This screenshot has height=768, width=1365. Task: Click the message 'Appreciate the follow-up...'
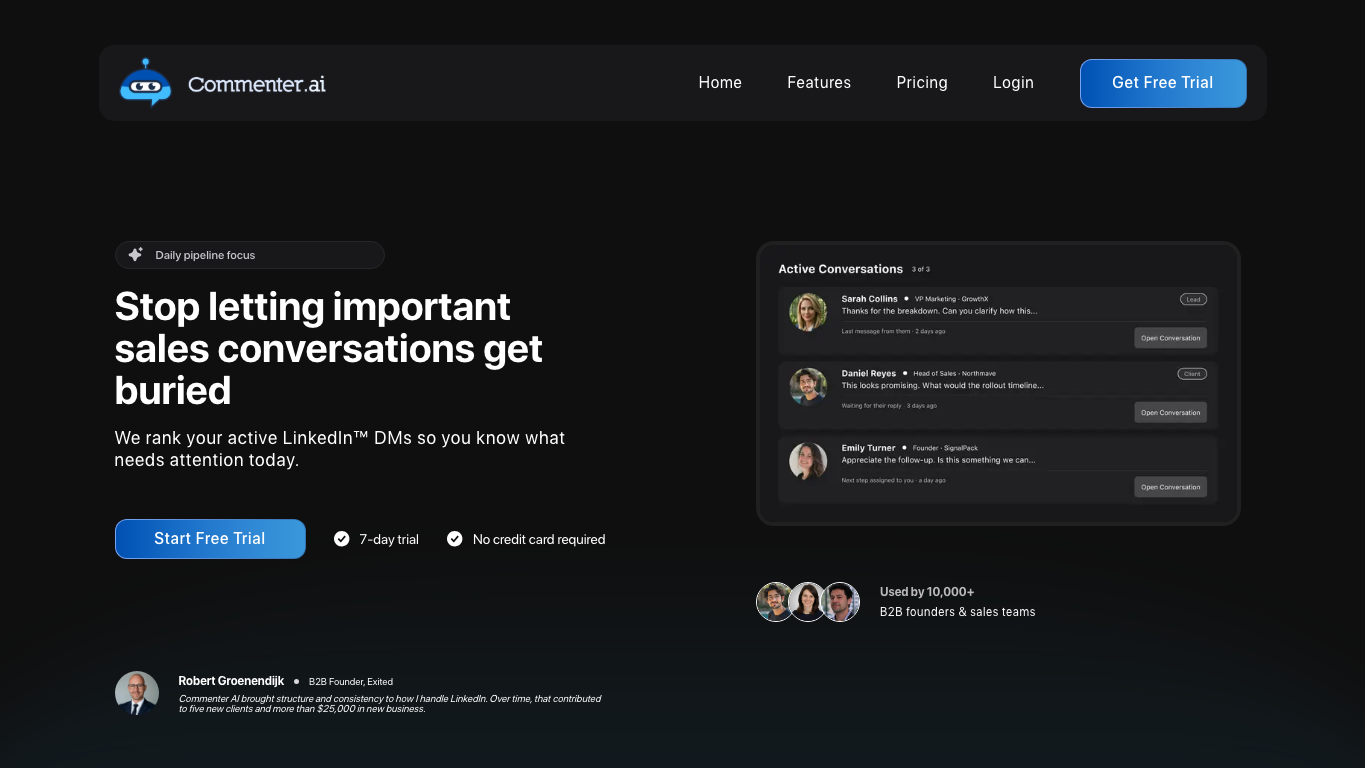point(938,460)
